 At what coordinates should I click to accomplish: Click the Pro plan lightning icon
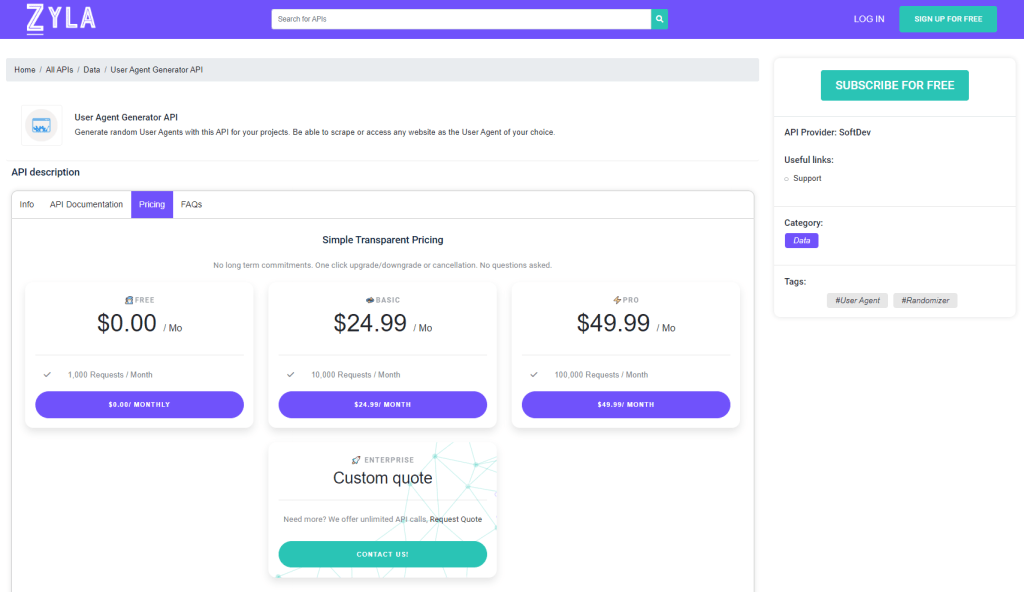tap(616, 300)
